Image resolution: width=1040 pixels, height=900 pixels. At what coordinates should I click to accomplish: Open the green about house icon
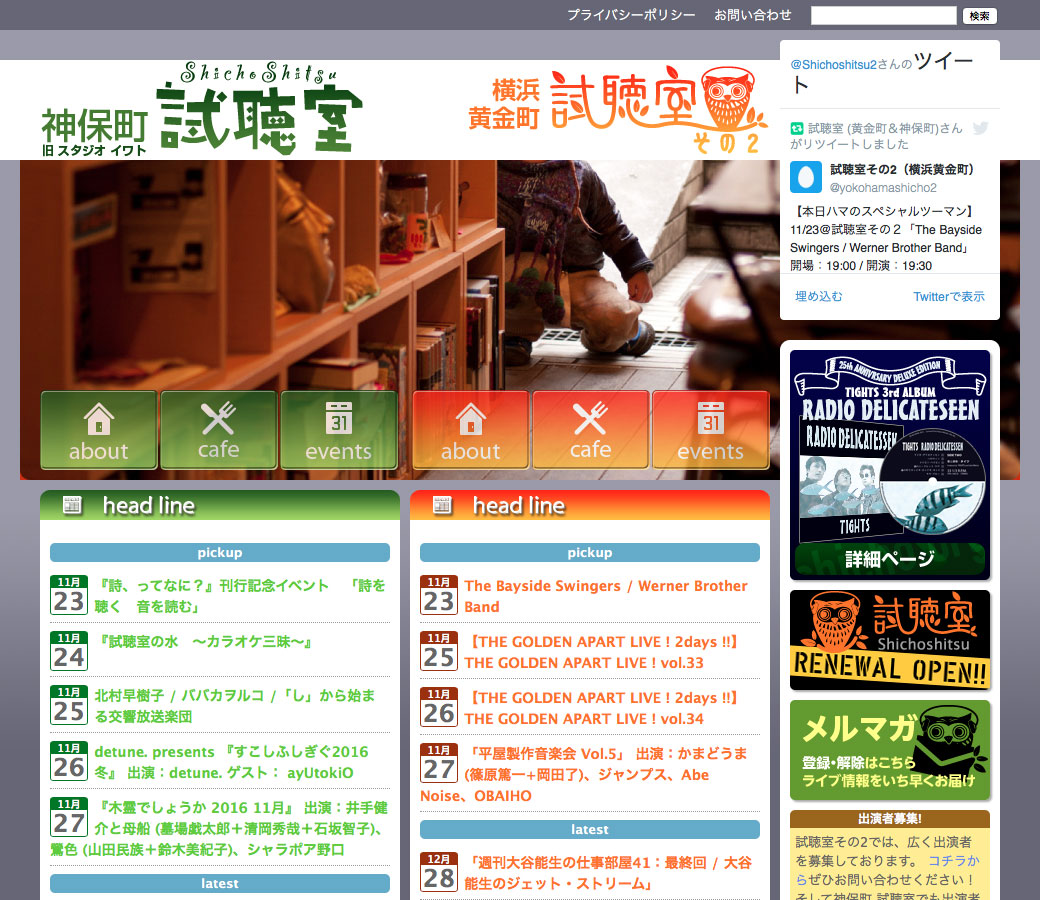tap(98, 430)
